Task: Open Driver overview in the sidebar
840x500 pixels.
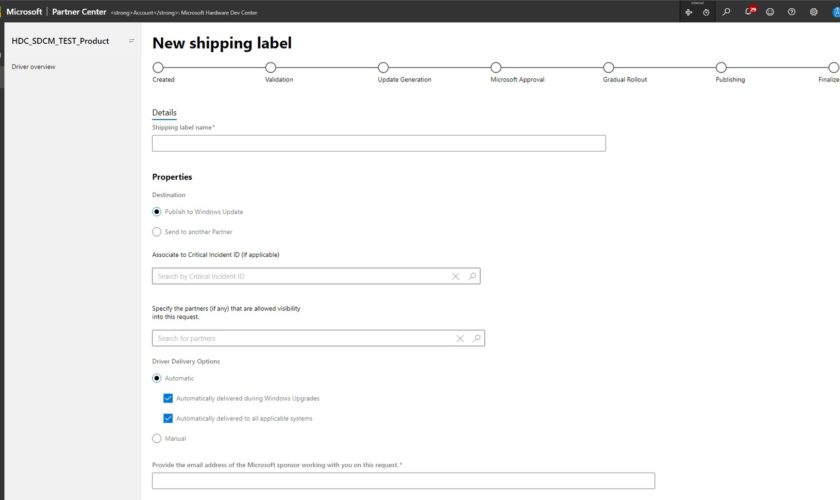Action: tap(34, 67)
